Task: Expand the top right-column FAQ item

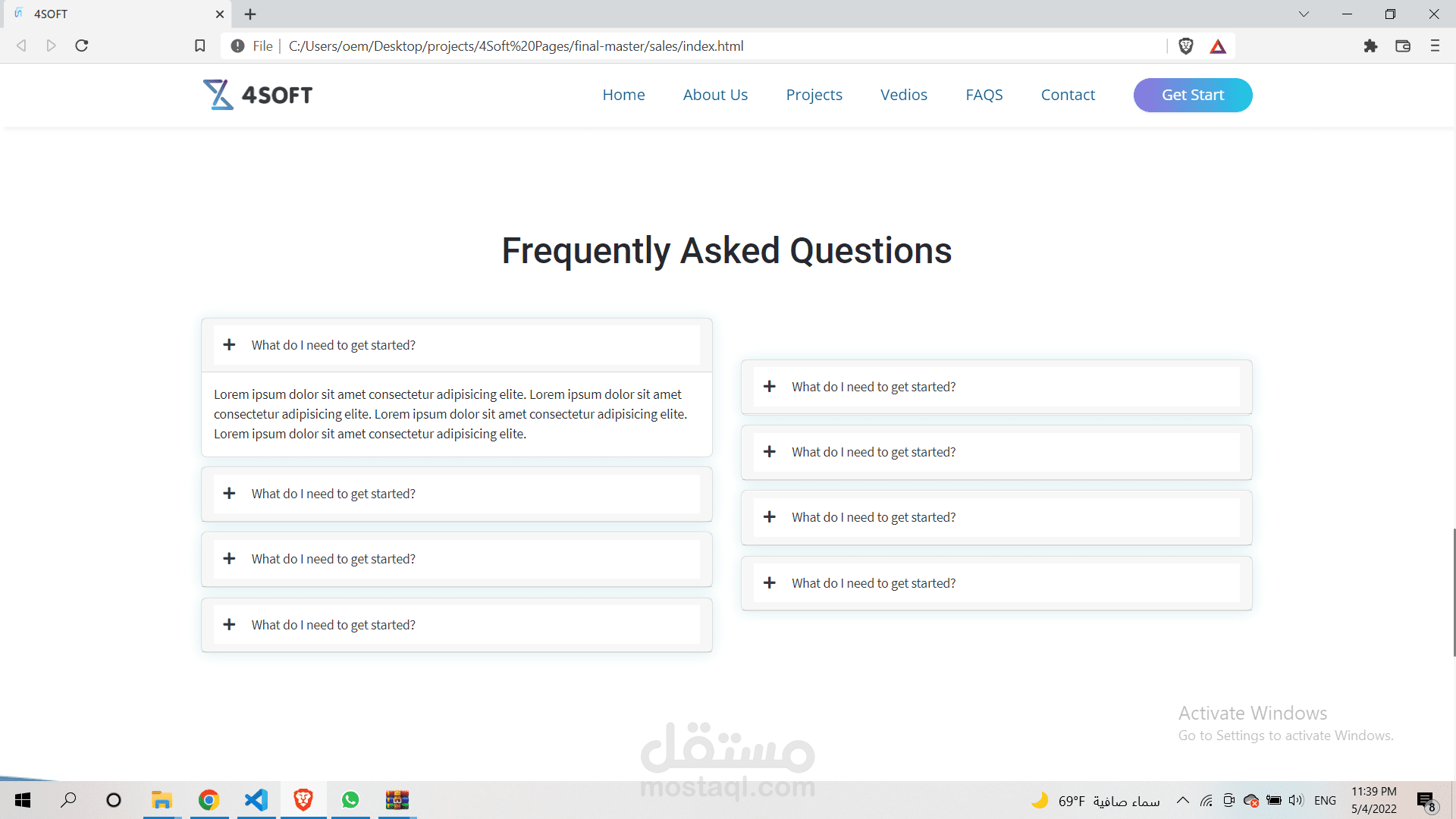Action: (x=874, y=387)
